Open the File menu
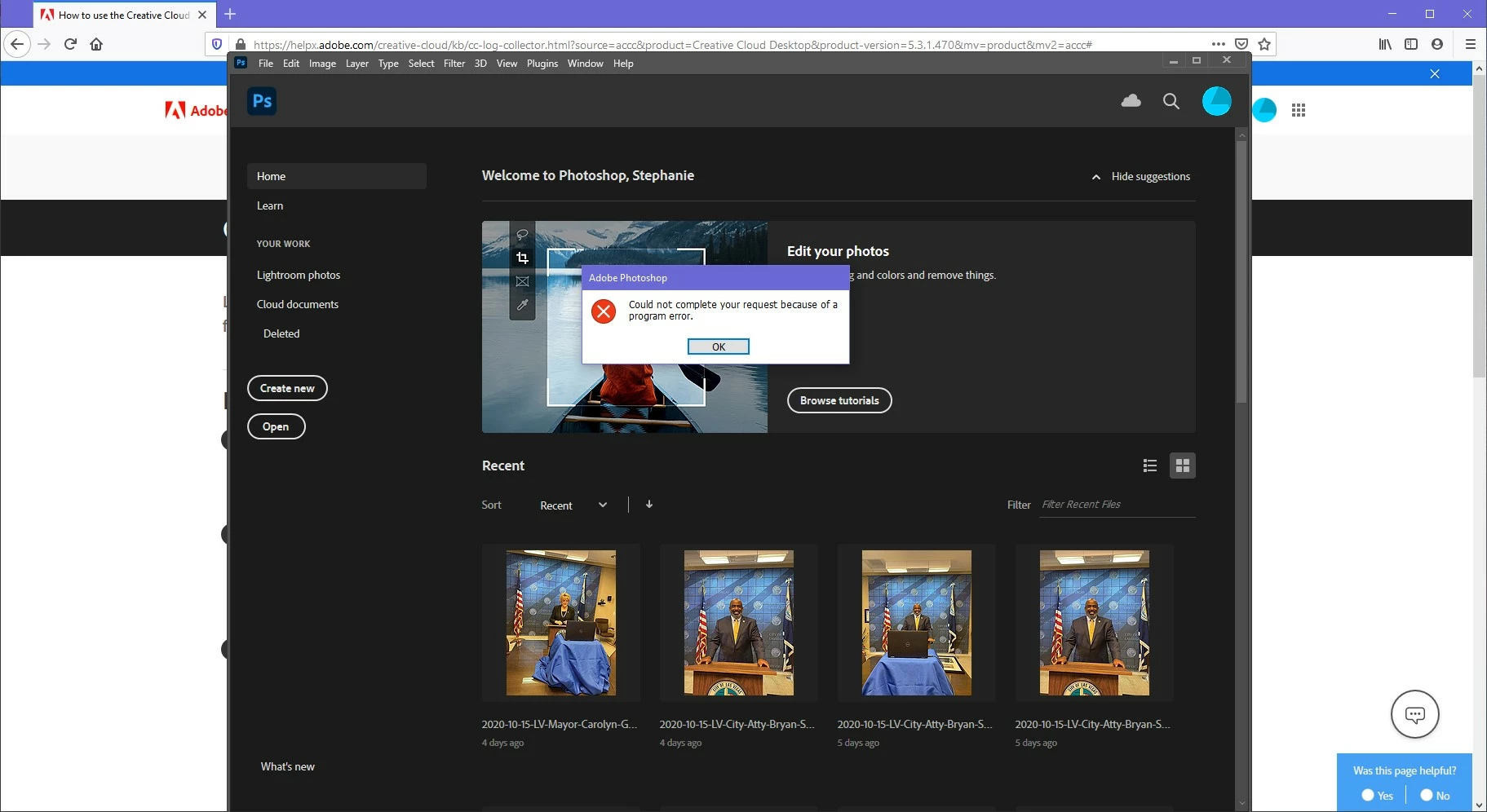The width and height of the screenshot is (1487, 812). (266, 64)
